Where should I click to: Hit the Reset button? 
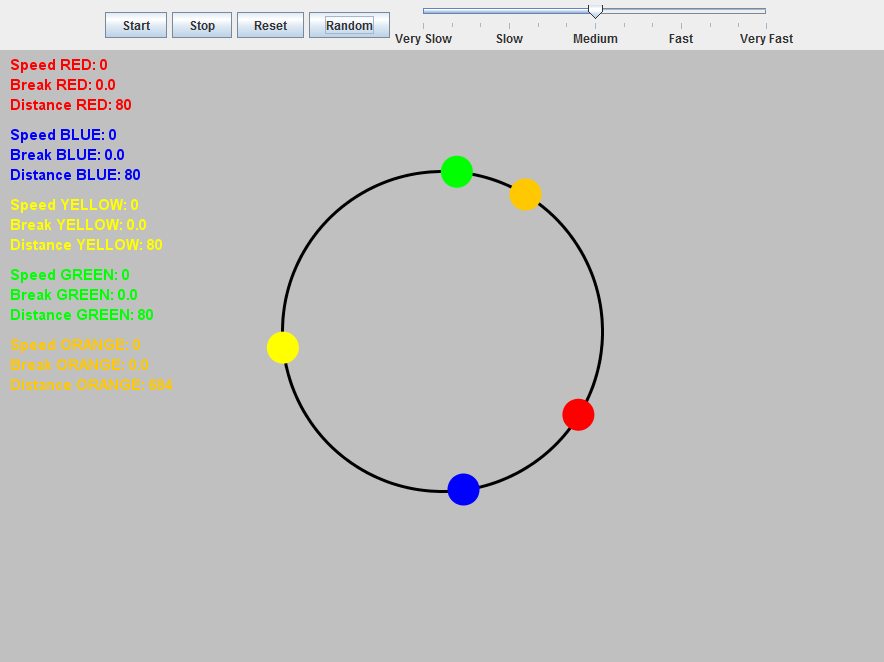pyautogui.click(x=270, y=25)
